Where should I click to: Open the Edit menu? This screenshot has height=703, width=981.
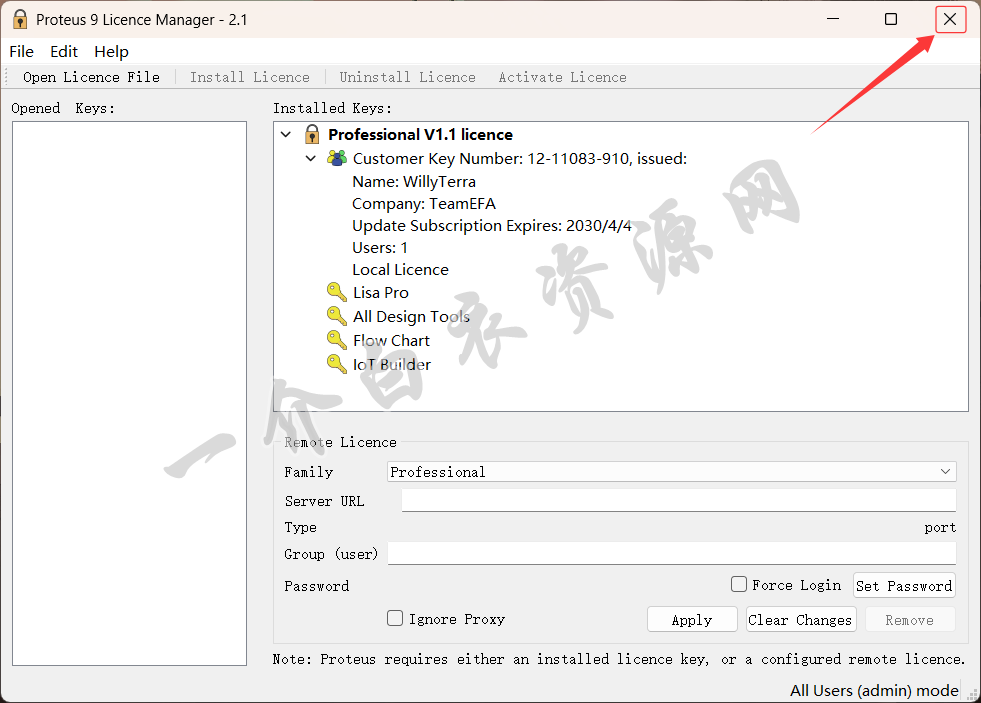[x=64, y=51]
